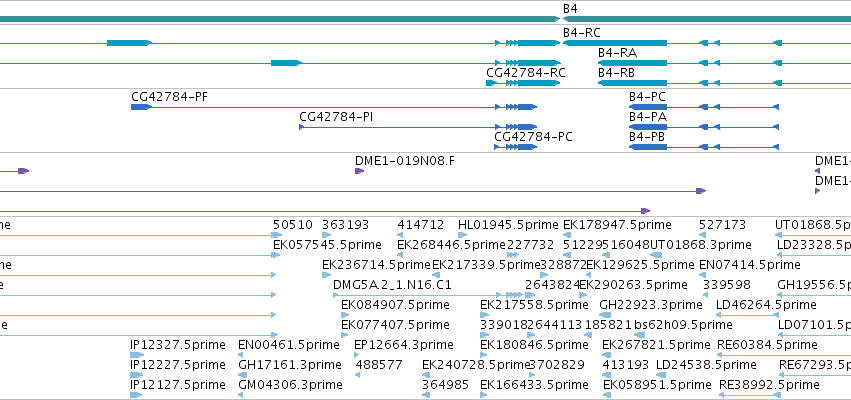Viewport: 851px width, 400px height.
Task: Click EST HL01945.5prime
Action: 508,225
